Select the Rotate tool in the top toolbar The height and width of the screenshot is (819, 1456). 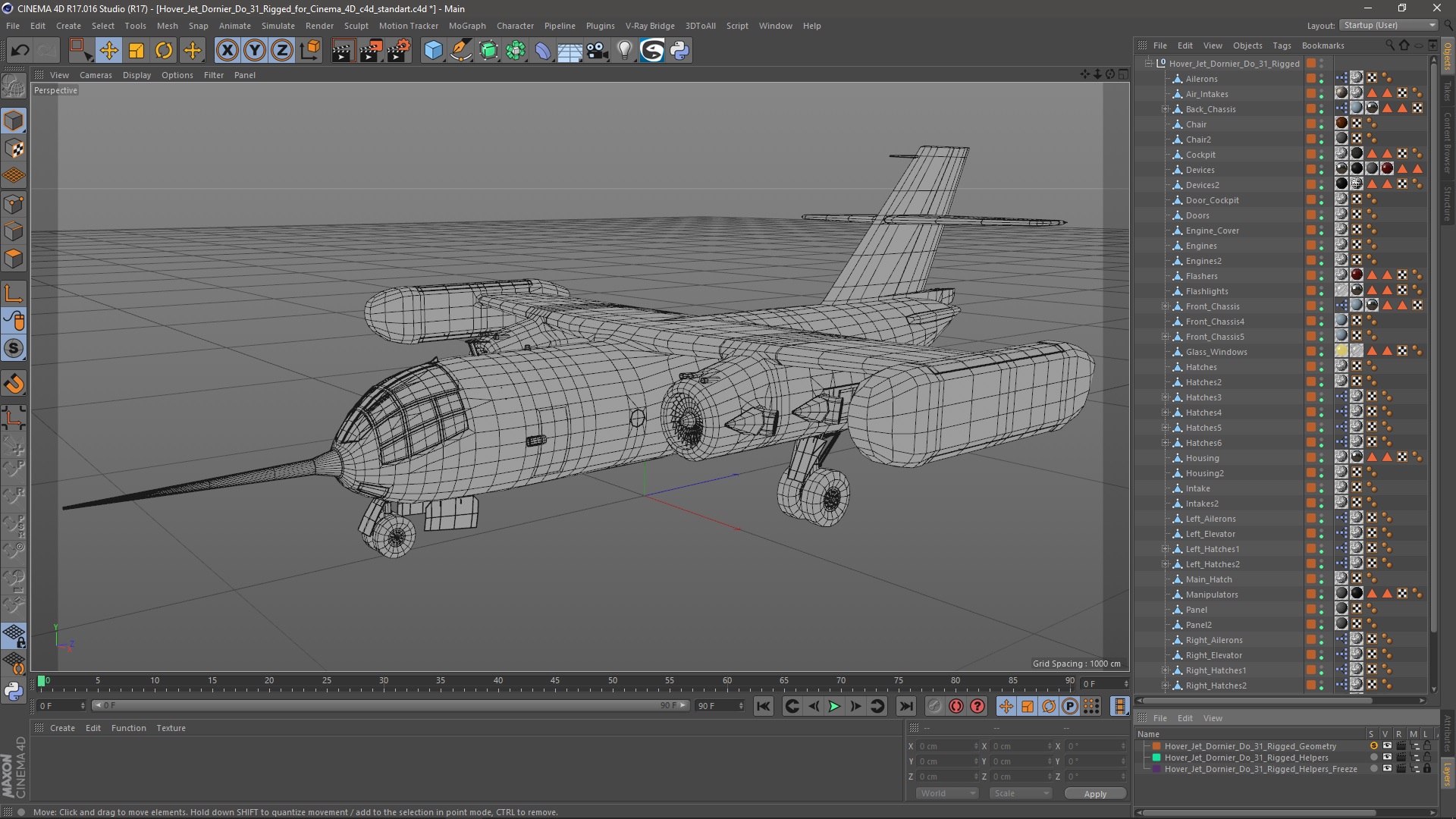click(164, 51)
